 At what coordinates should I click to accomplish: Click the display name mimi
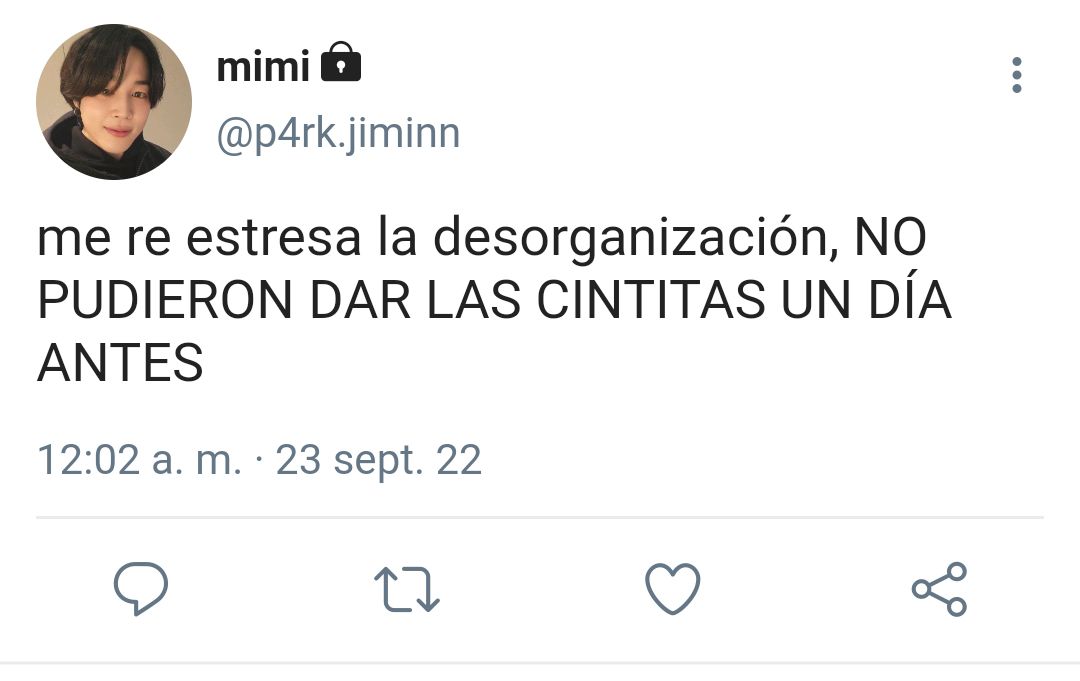click(263, 67)
